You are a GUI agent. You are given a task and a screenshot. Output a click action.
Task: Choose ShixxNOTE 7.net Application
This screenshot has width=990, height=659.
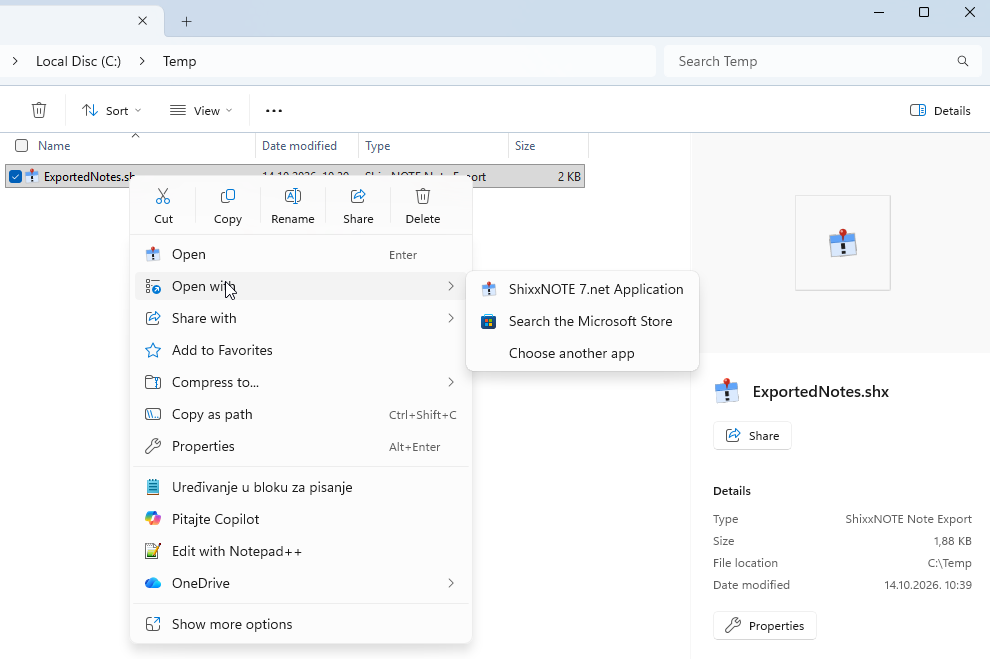(x=582, y=289)
